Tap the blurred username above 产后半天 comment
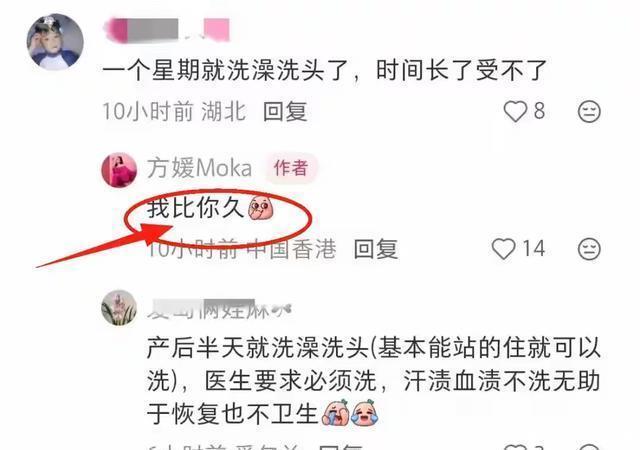The width and height of the screenshot is (640, 450). (219, 309)
